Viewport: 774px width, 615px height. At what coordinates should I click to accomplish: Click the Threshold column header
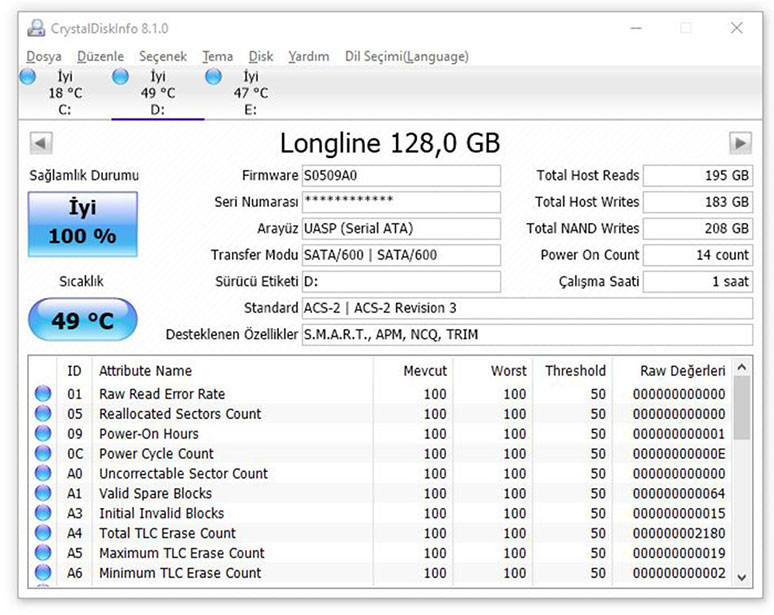(575, 371)
